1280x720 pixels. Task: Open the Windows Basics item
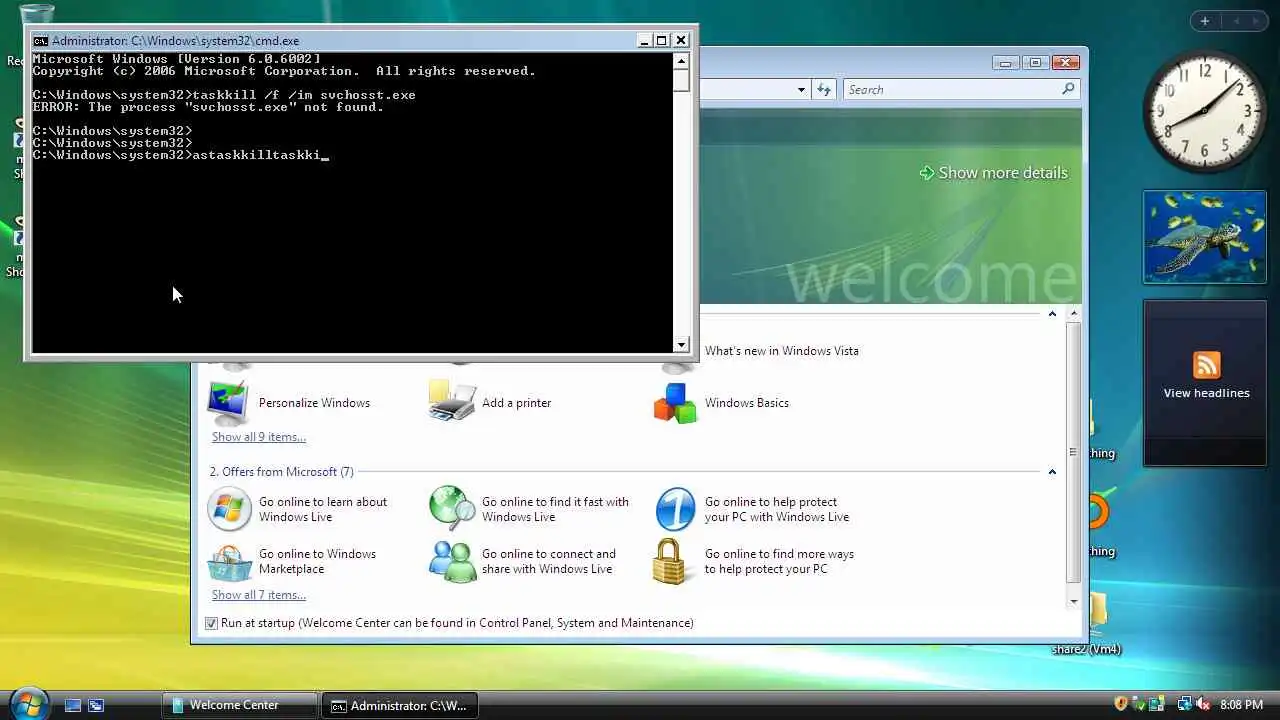coord(722,403)
